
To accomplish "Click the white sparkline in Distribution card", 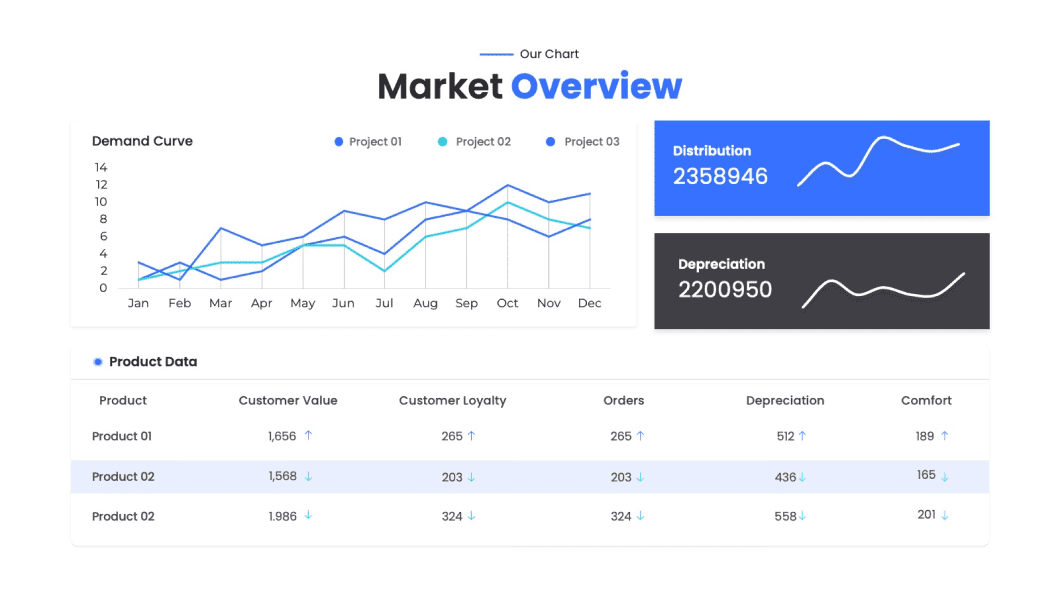I will tap(878, 162).
